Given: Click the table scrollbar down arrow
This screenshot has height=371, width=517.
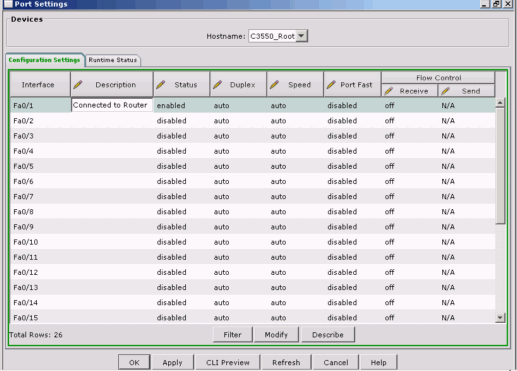Looking at the screenshot, I should pos(500,318).
